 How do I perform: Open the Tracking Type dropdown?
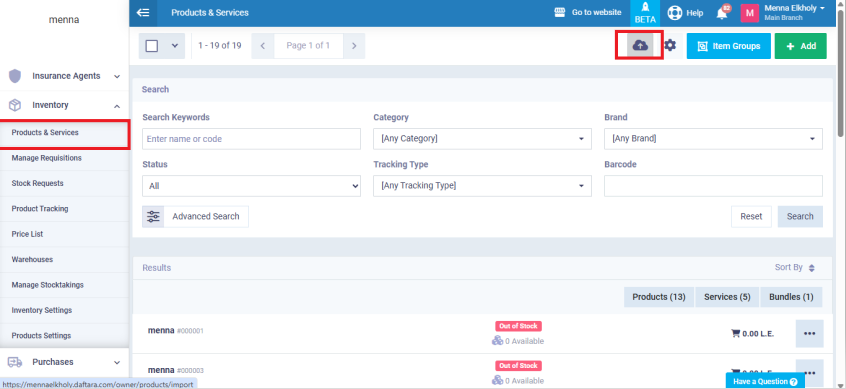coord(482,186)
